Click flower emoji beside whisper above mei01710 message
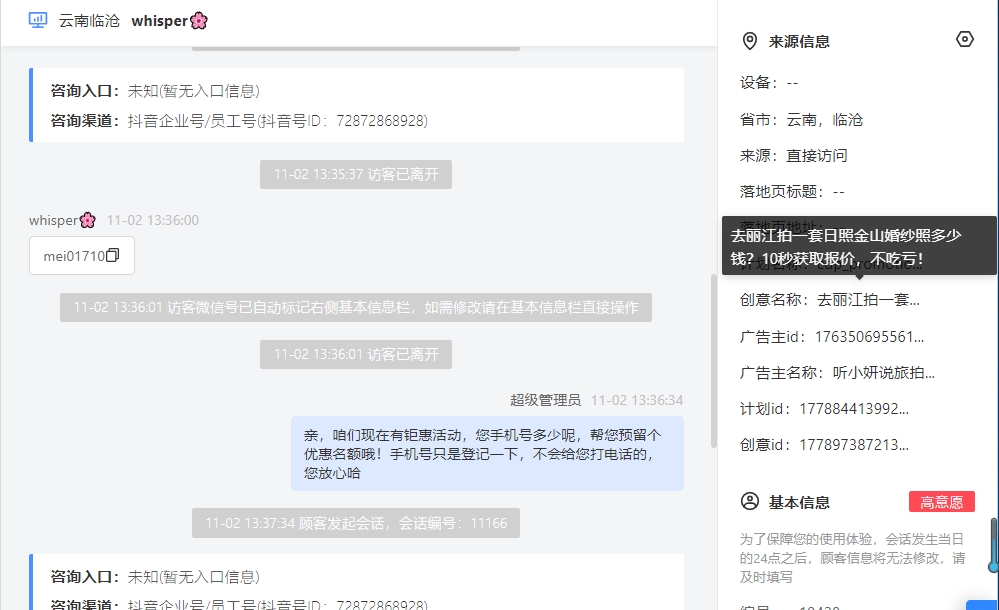This screenshot has height=610, width=999. [87, 220]
